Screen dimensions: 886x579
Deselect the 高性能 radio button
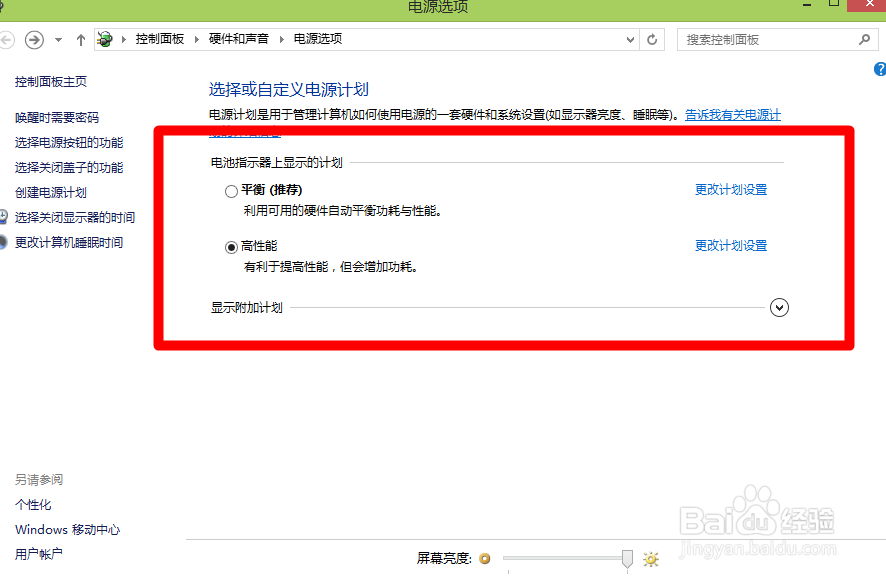tap(231, 246)
